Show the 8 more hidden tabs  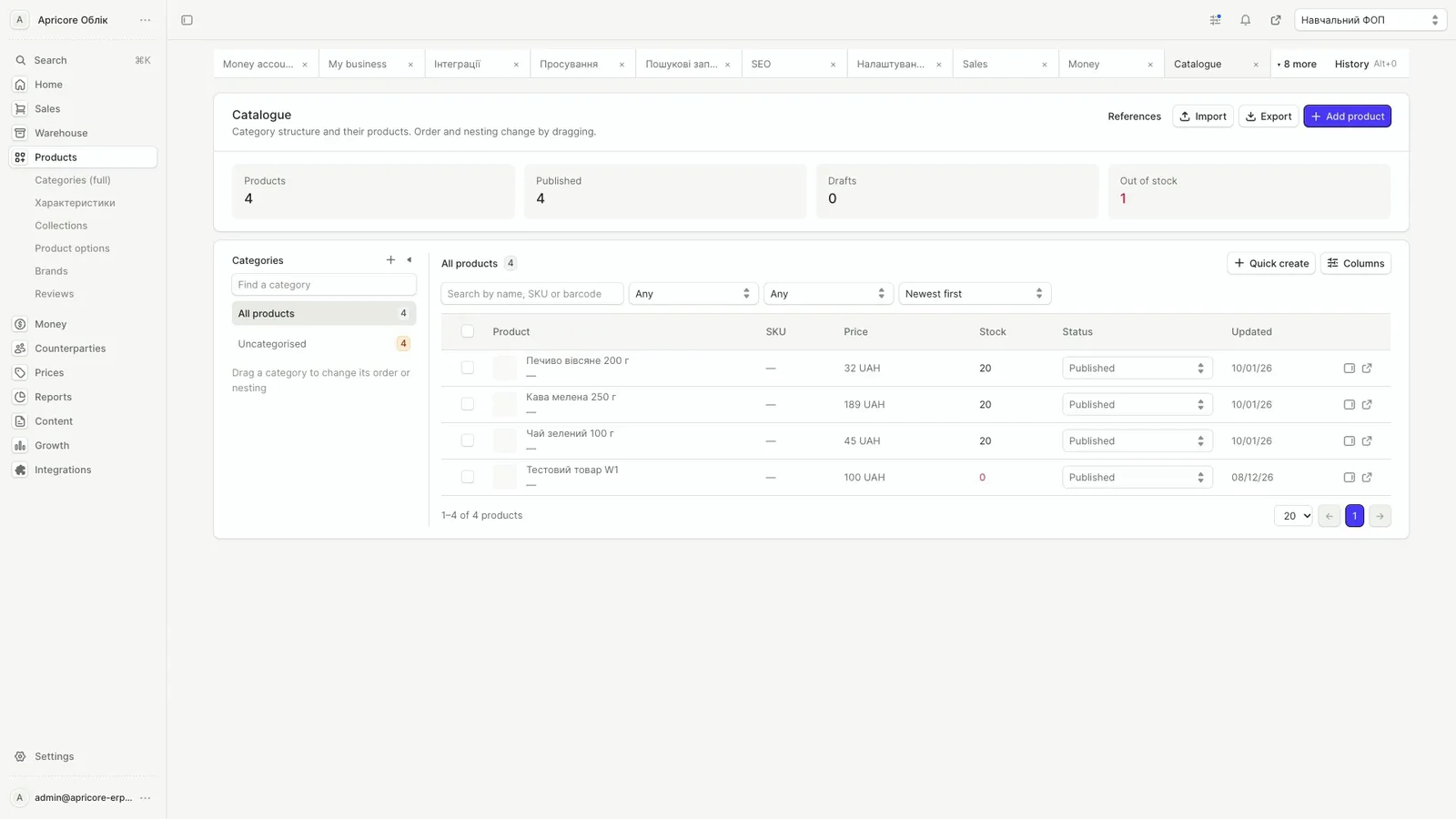[1297, 65]
